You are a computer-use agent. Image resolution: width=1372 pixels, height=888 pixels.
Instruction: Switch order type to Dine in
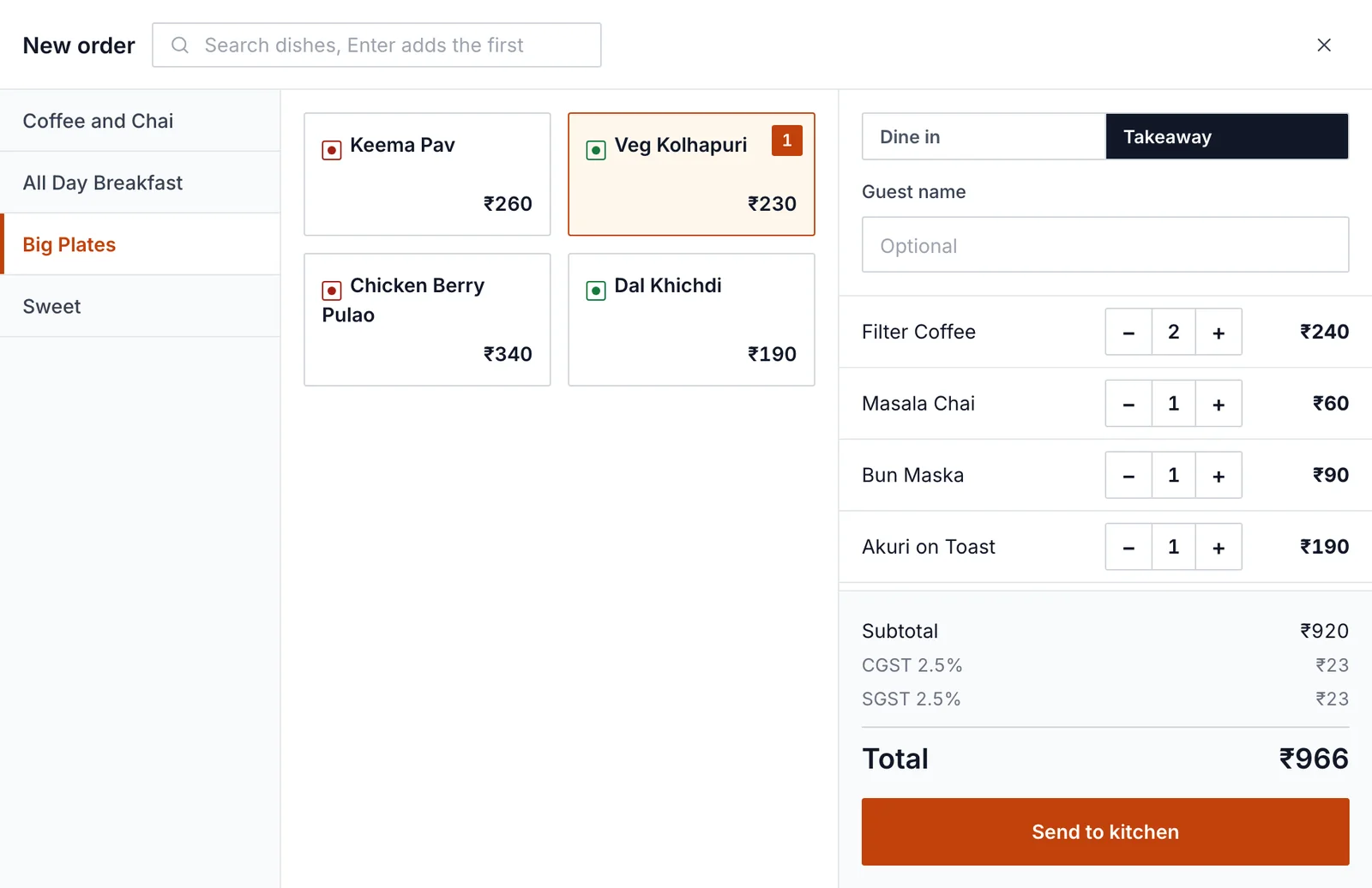pyautogui.click(x=984, y=136)
